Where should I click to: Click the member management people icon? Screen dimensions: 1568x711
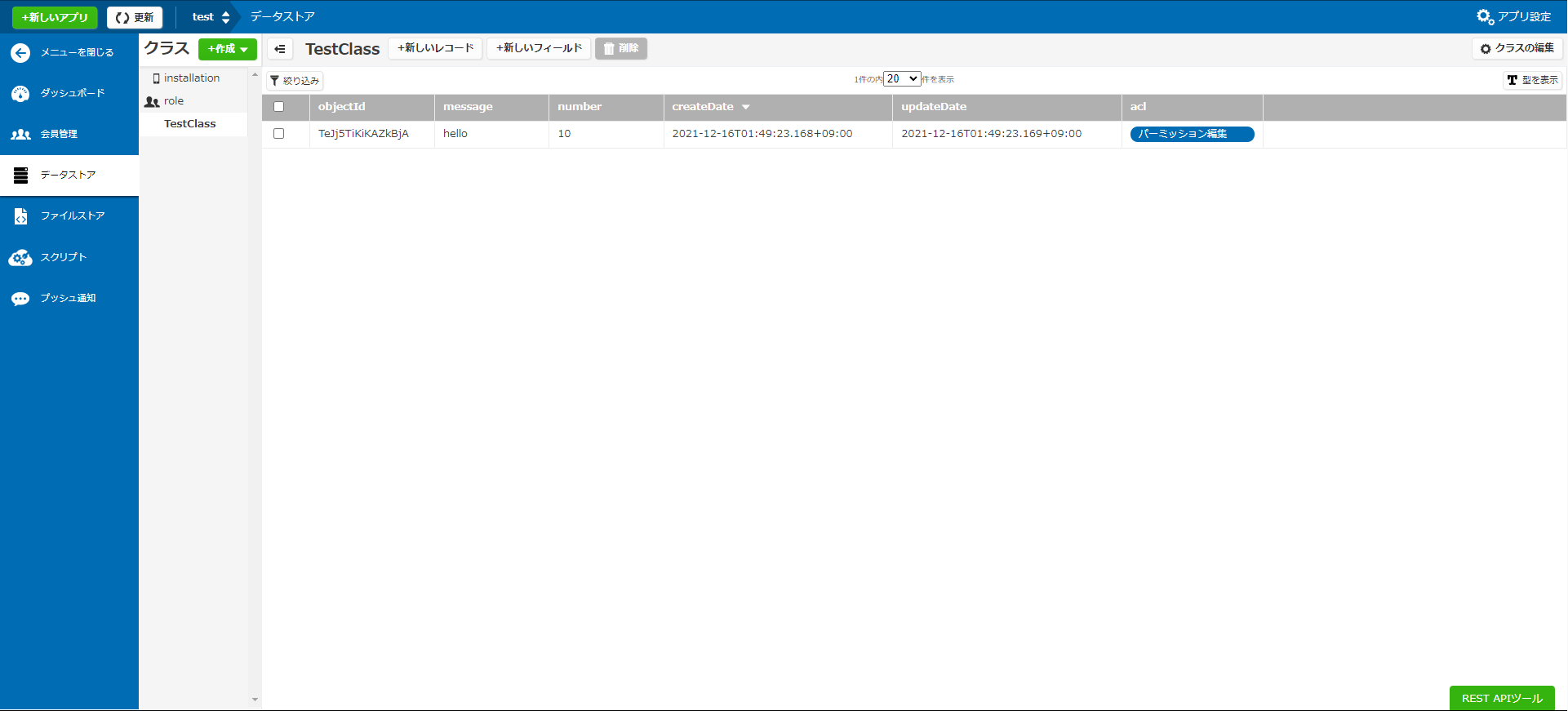pyautogui.click(x=20, y=135)
